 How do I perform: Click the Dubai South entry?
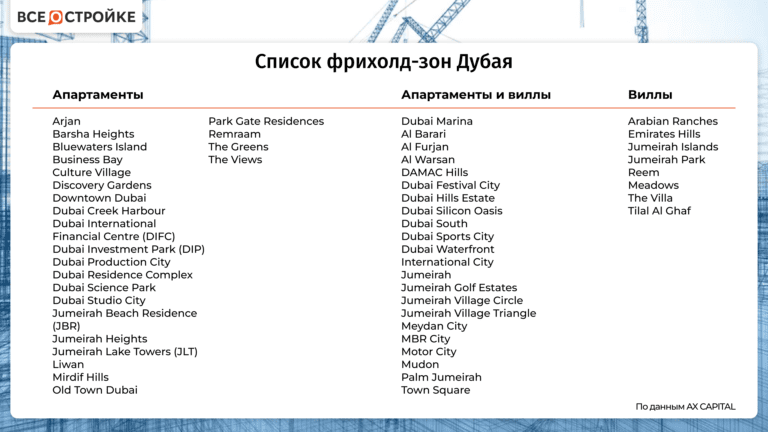click(434, 224)
